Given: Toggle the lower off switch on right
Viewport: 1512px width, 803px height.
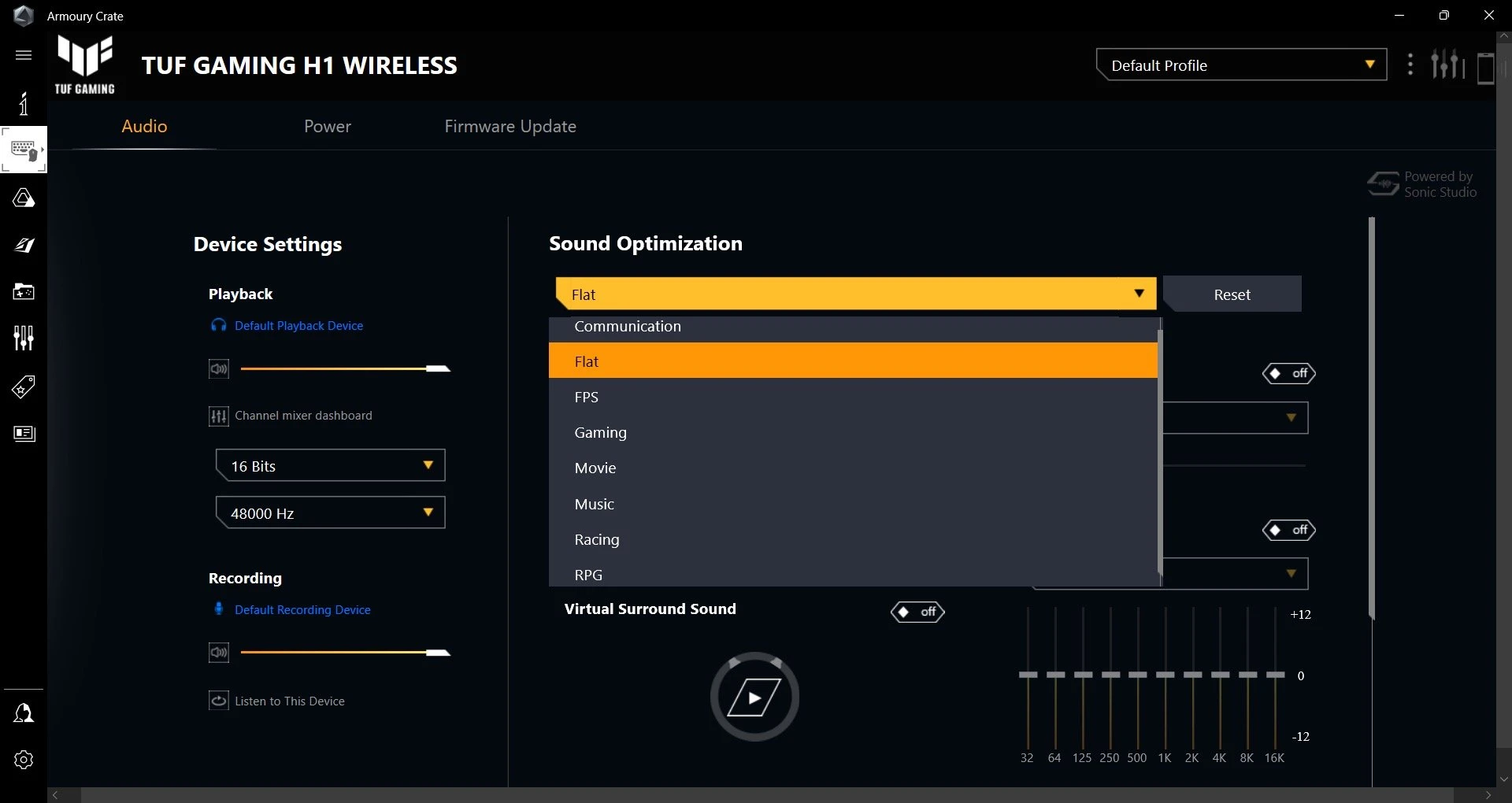Looking at the screenshot, I should coord(1289,530).
